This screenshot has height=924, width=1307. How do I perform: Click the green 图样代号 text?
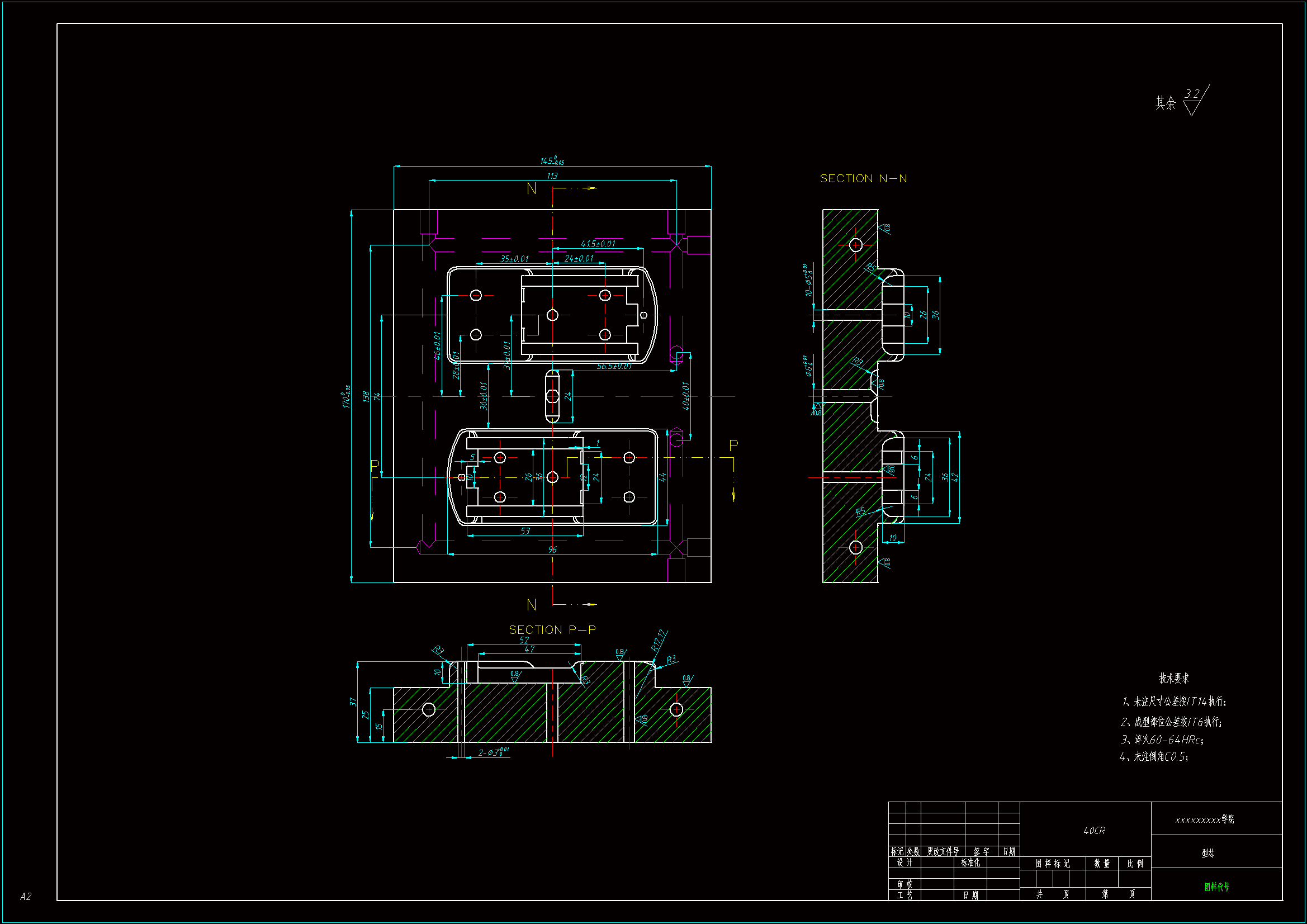1216,887
